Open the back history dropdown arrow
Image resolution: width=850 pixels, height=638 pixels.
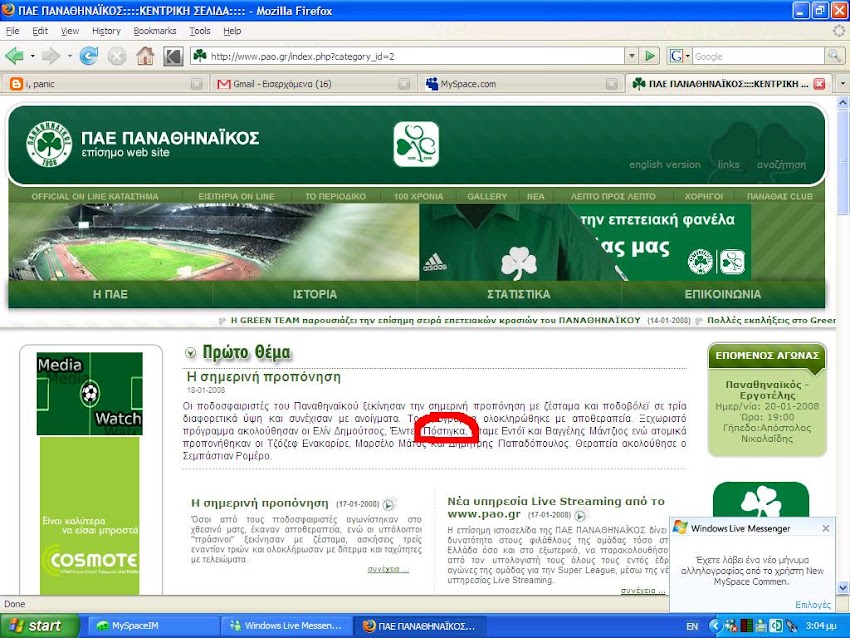[x=33, y=56]
